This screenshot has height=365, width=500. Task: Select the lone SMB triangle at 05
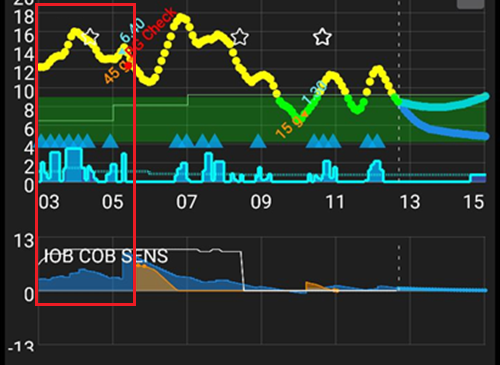[x=110, y=141]
